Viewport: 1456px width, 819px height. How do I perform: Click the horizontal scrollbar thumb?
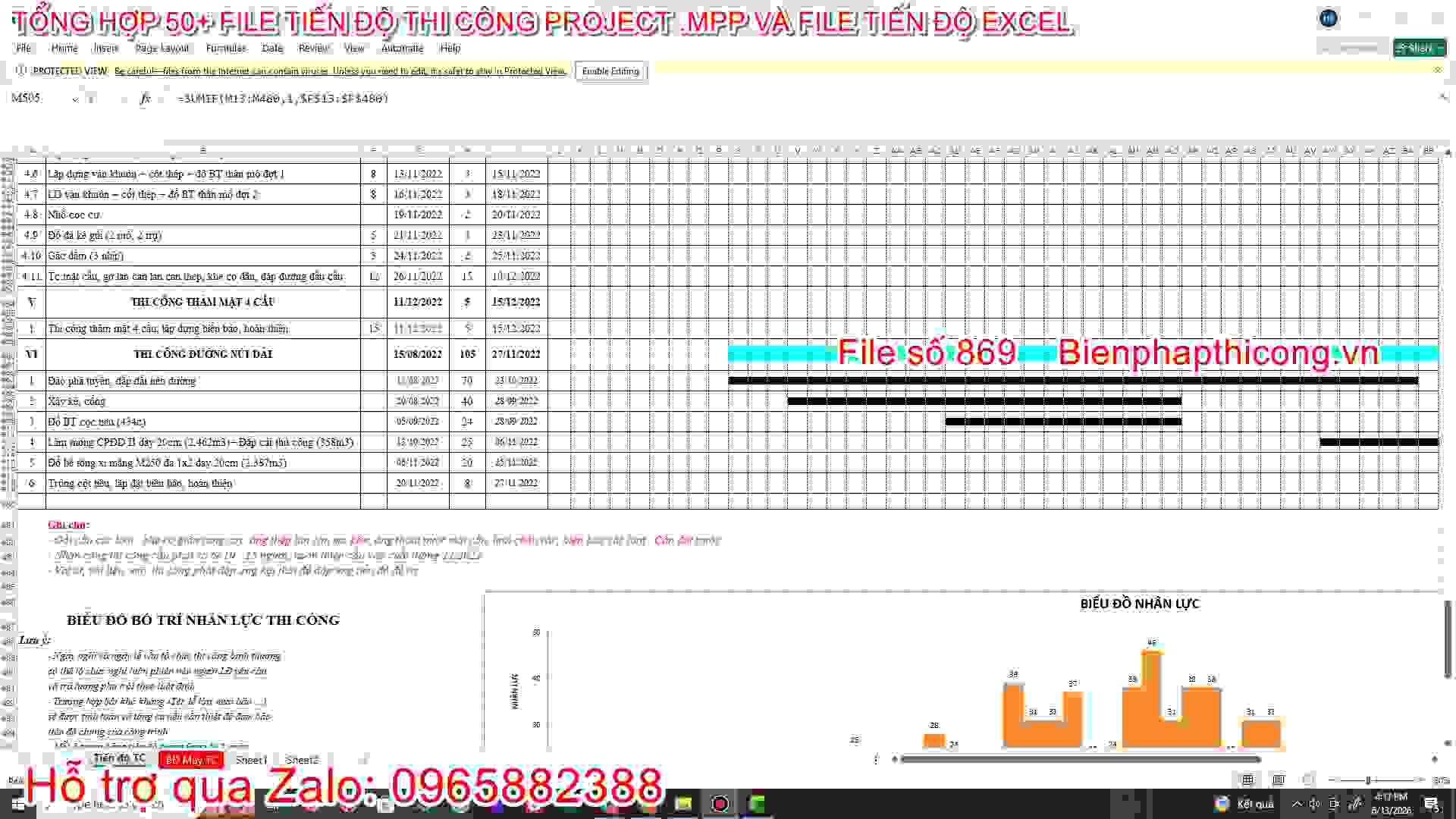click(1081, 758)
